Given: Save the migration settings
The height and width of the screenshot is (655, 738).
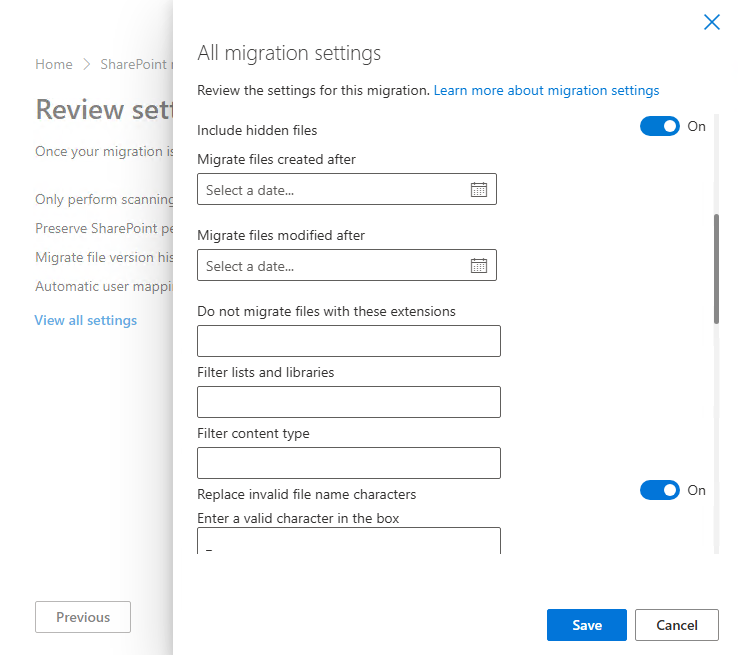Looking at the screenshot, I should tap(587, 625).
